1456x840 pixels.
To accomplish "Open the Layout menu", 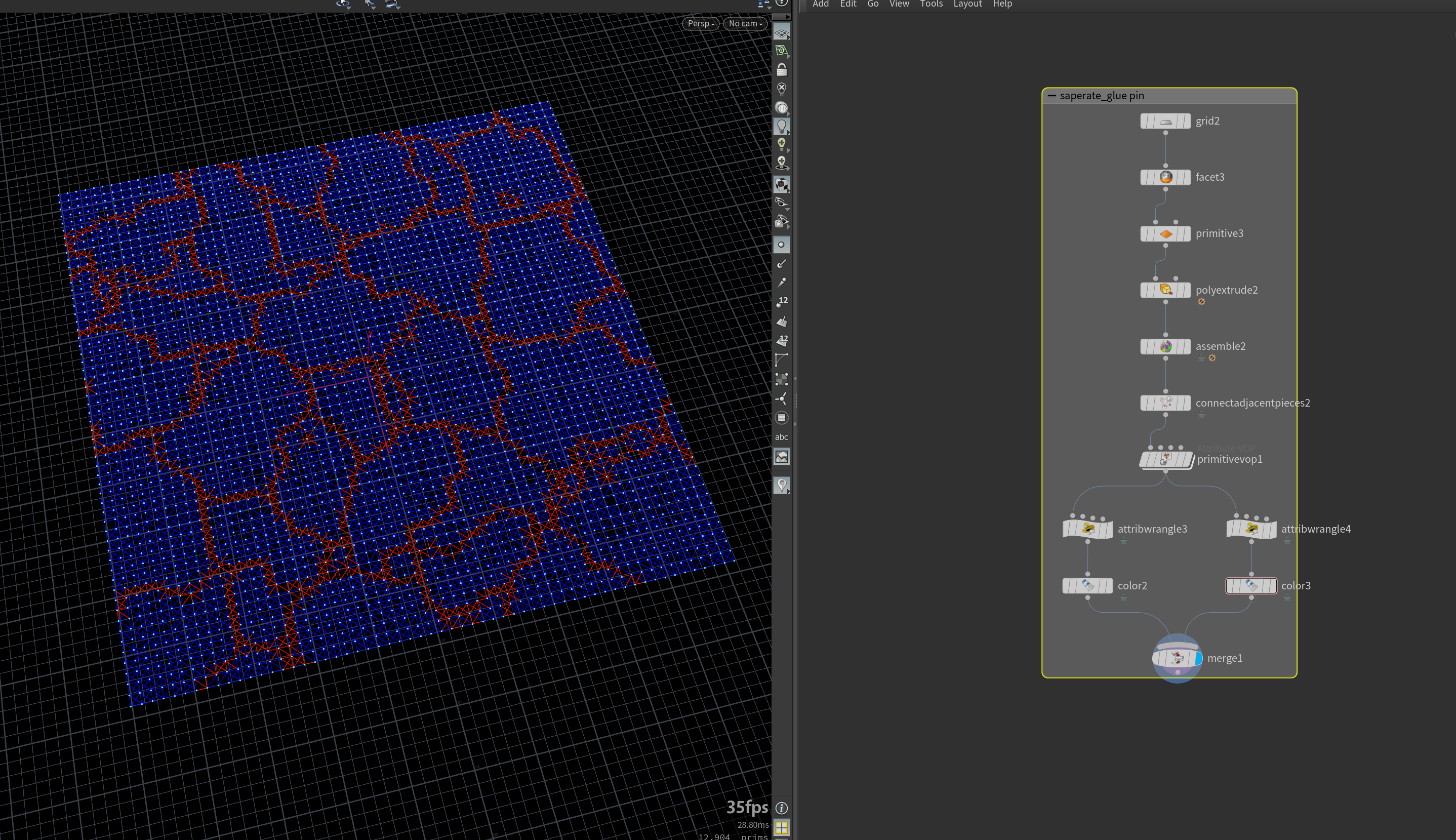I will [x=967, y=5].
